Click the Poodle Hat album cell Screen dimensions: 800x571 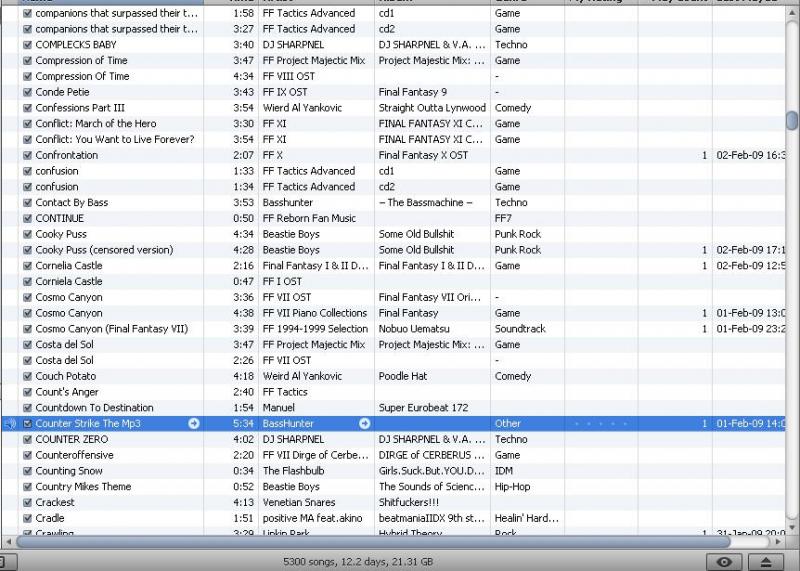(x=403, y=376)
